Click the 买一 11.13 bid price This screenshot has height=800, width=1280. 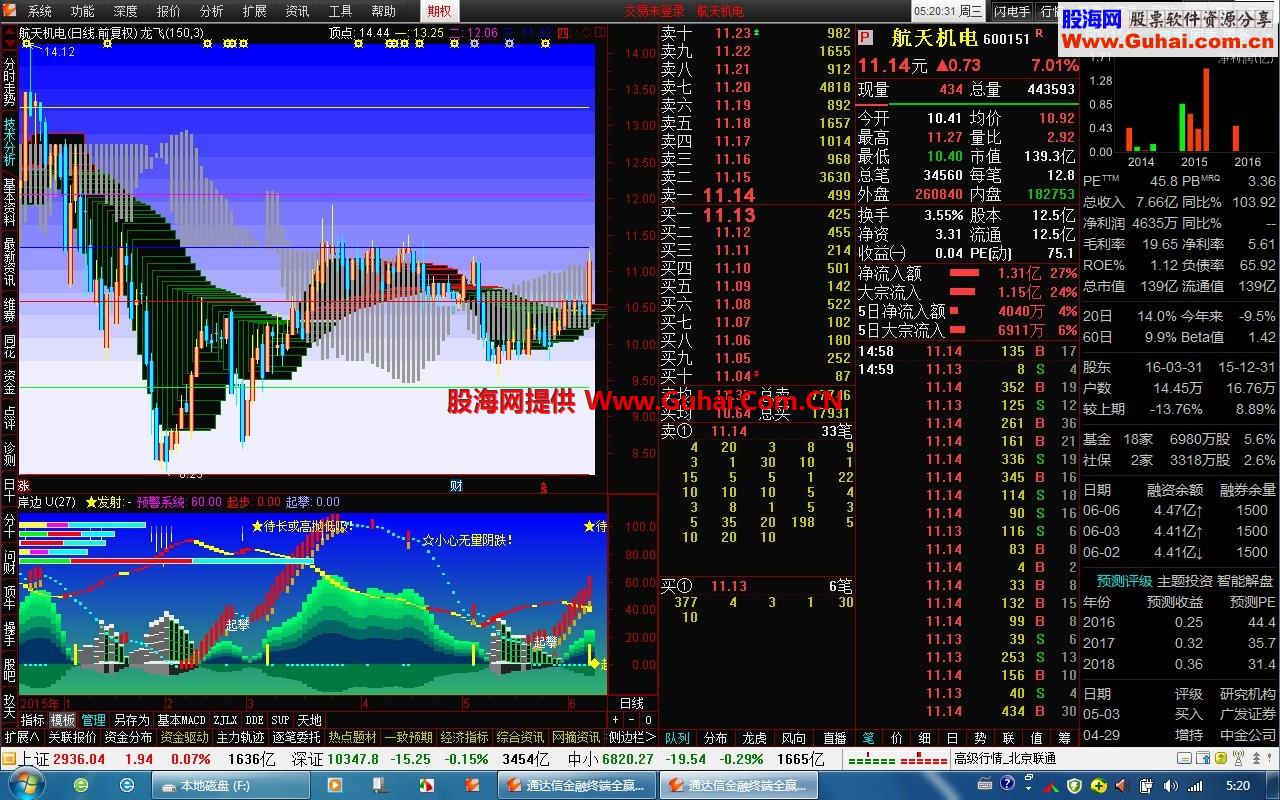(x=729, y=215)
